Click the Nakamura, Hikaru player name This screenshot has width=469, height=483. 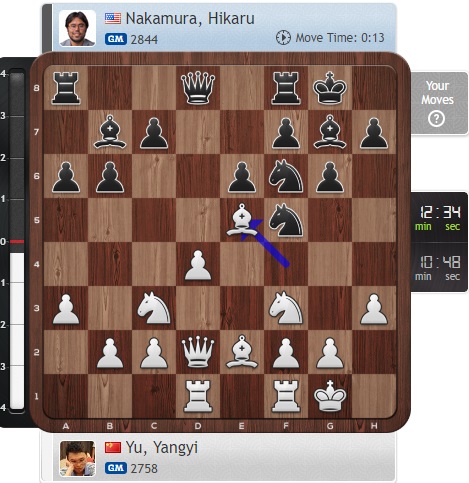pos(190,19)
